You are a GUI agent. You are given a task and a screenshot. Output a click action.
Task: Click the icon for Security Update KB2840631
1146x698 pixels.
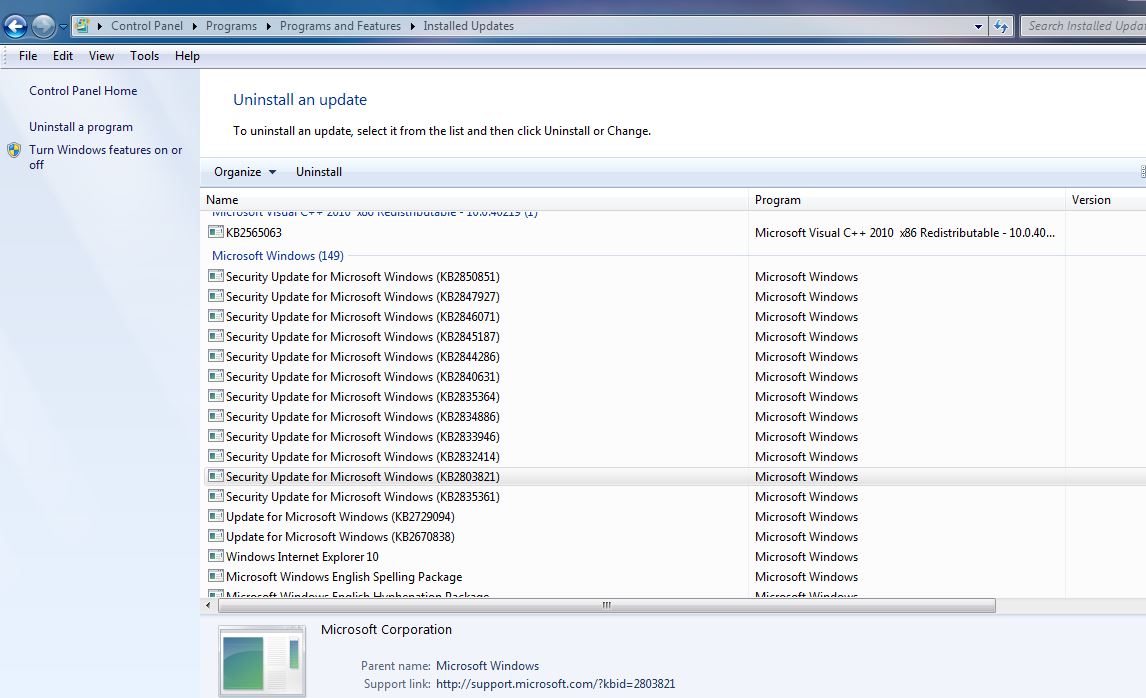click(216, 376)
